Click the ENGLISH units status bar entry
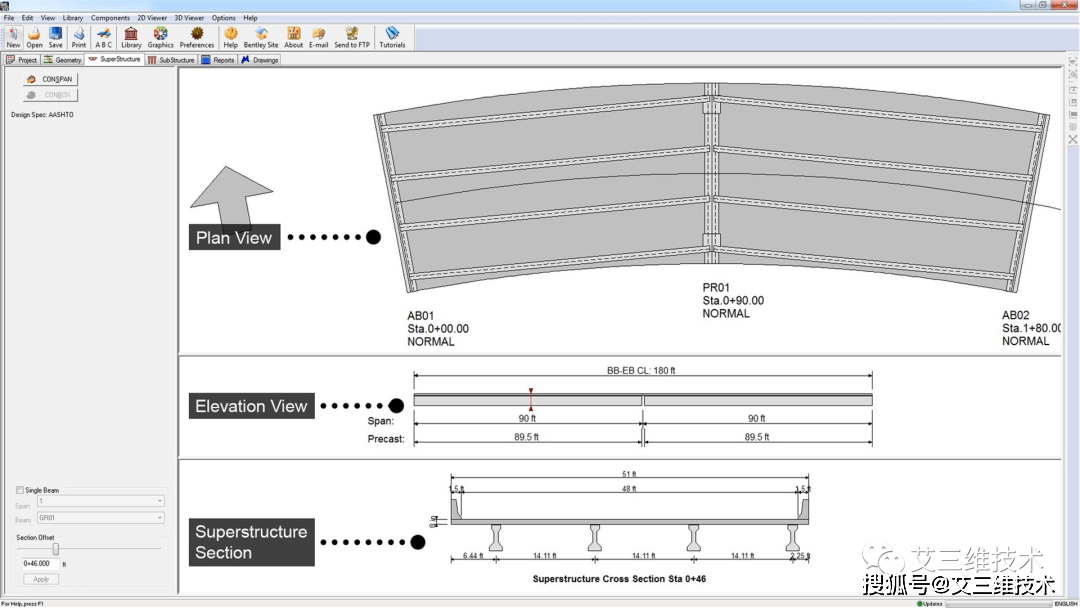This screenshot has width=1080, height=608. pos(1066,604)
